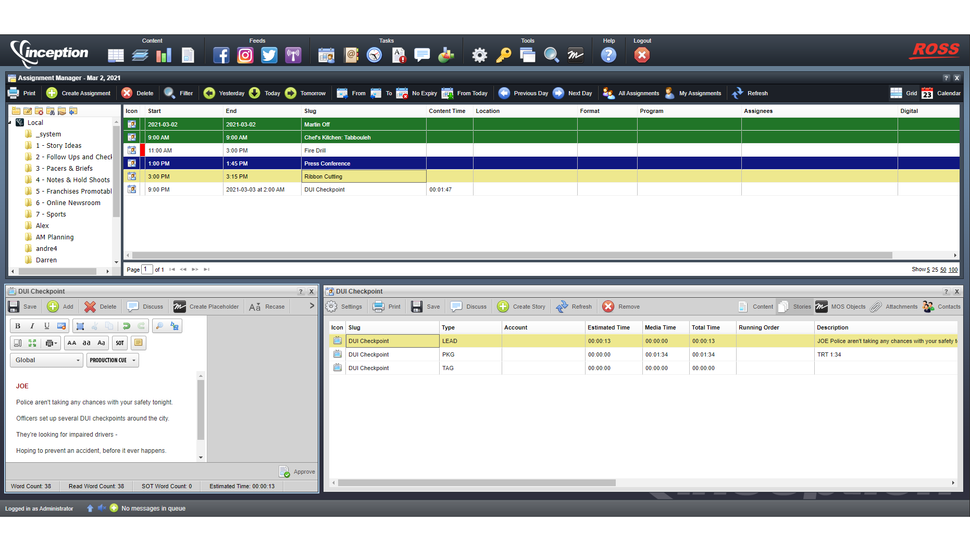Open the Content stacked layers icon
The height and width of the screenshot is (546, 970).
point(140,55)
